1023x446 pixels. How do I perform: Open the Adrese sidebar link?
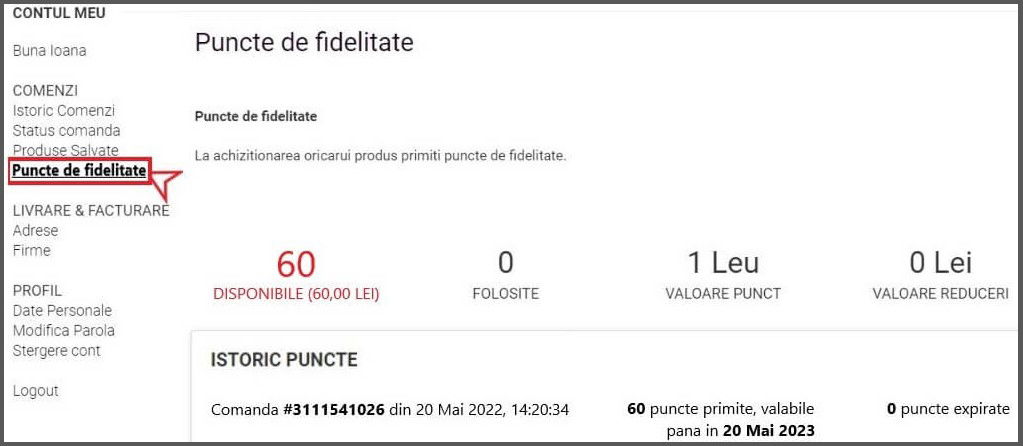click(x=35, y=230)
